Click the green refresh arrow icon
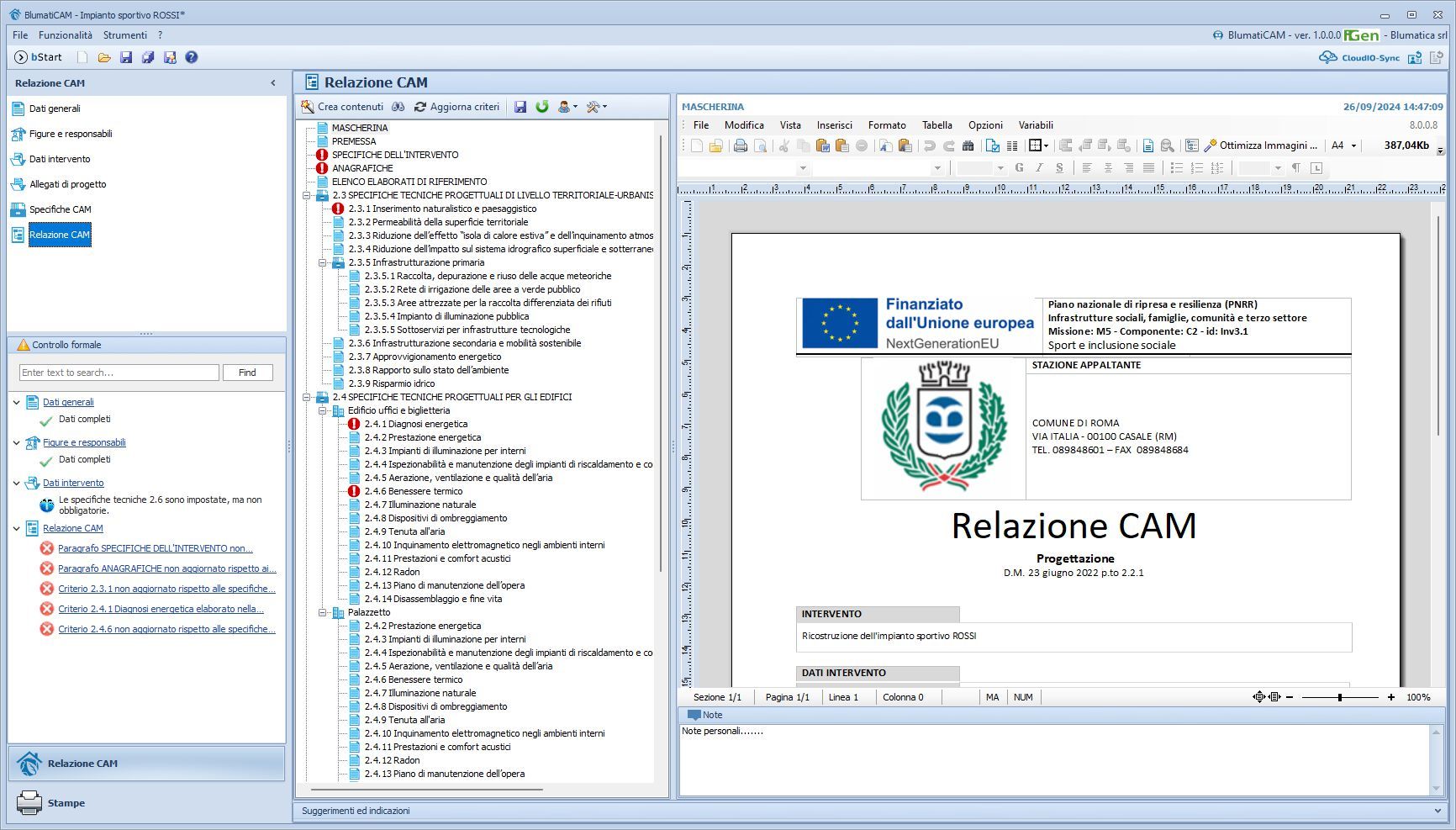This screenshot has width=1456, height=830. [x=542, y=107]
